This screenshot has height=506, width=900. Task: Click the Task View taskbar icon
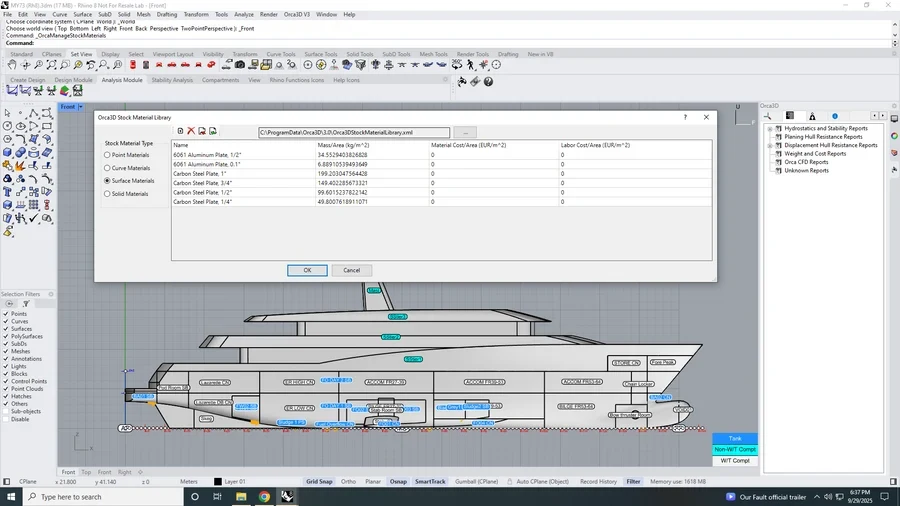pyautogui.click(x=217, y=497)
